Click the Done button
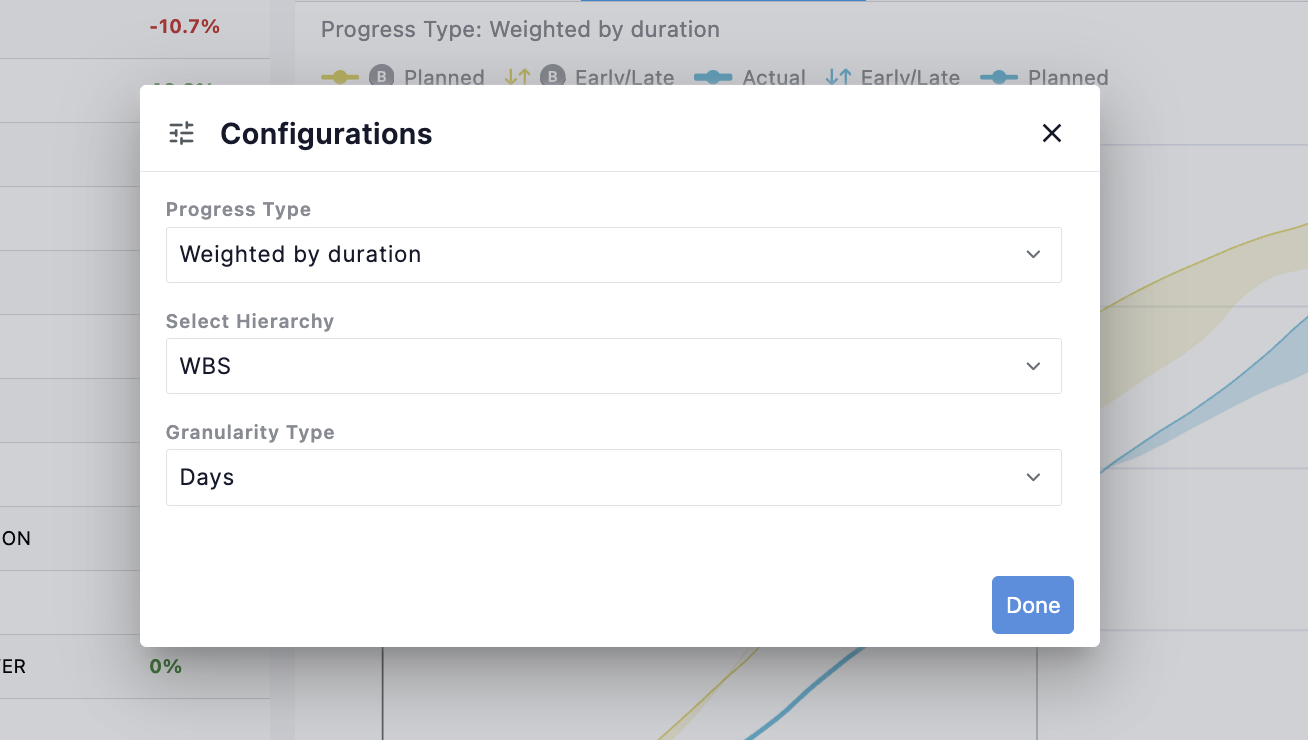 pyautogui.click(x=1032, y=605)
